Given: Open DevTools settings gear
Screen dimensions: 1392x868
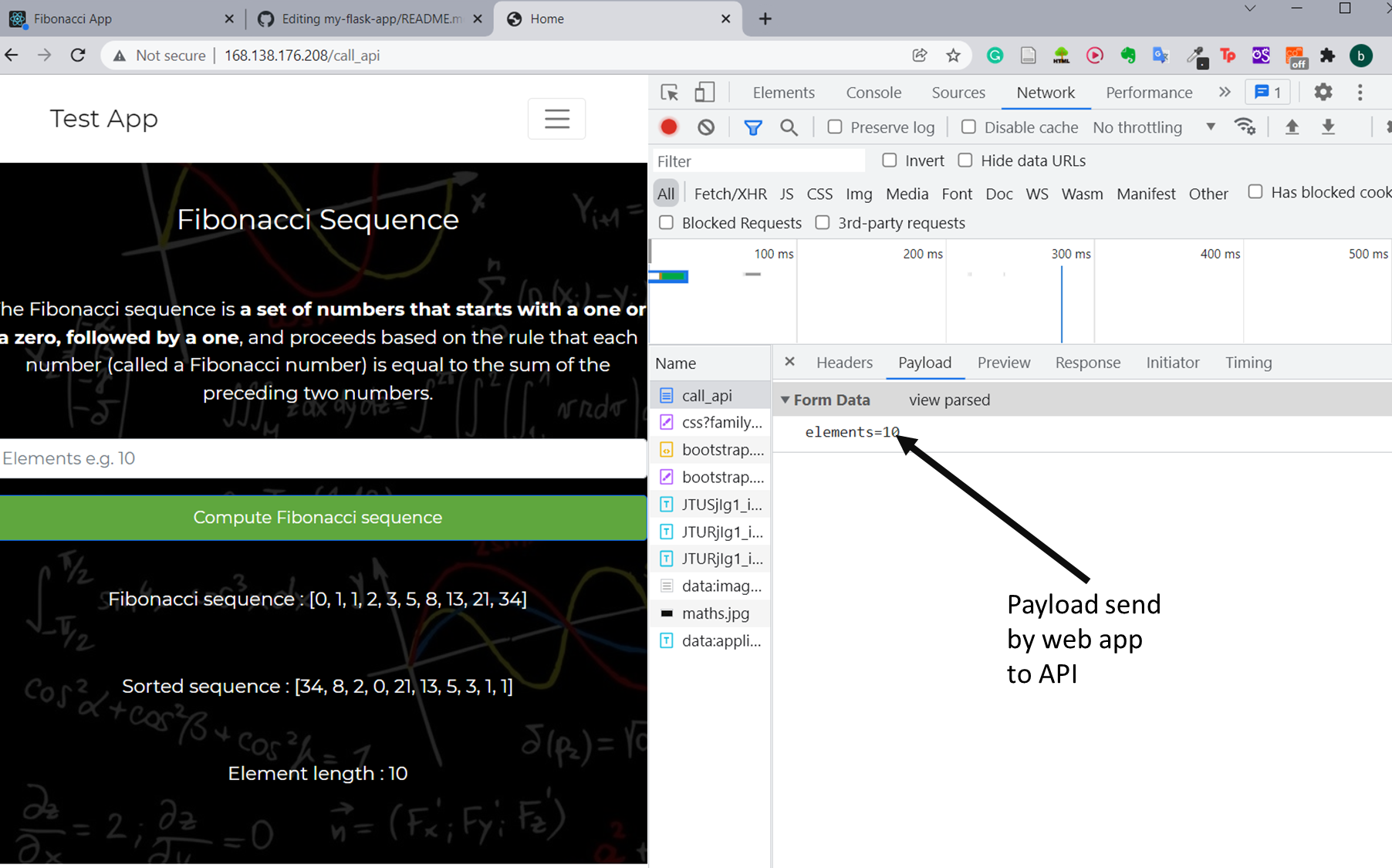Looking at the screenshot, I should click(x=1323, y=92).
